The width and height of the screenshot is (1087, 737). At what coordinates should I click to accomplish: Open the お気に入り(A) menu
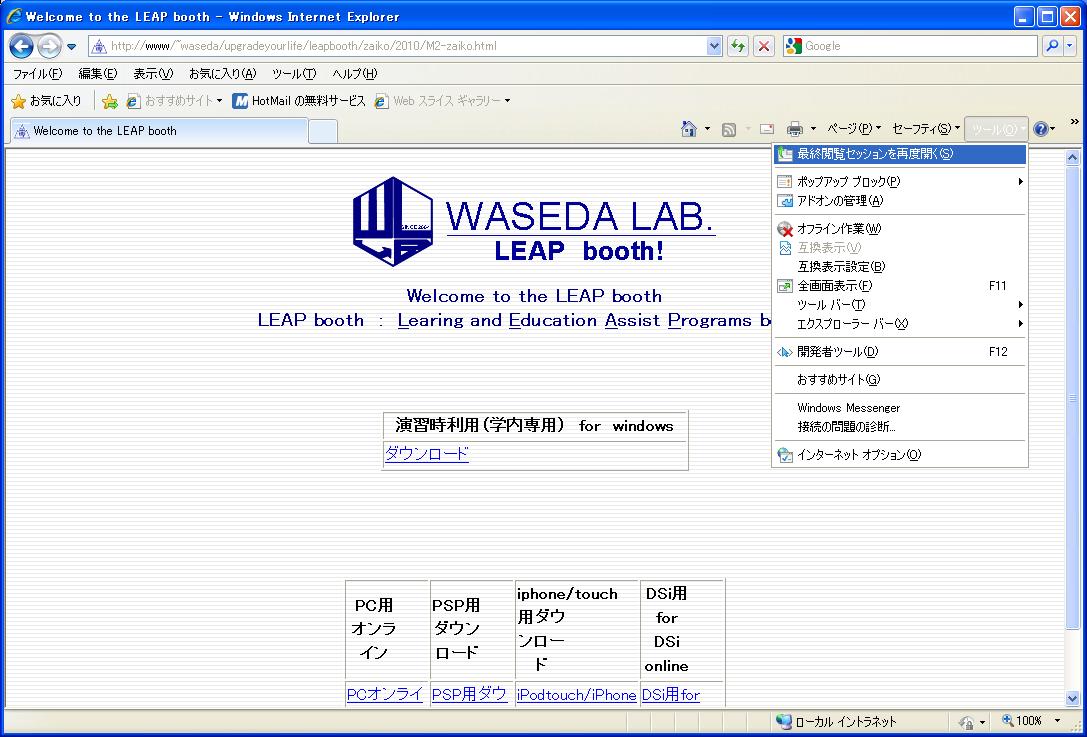223,73
